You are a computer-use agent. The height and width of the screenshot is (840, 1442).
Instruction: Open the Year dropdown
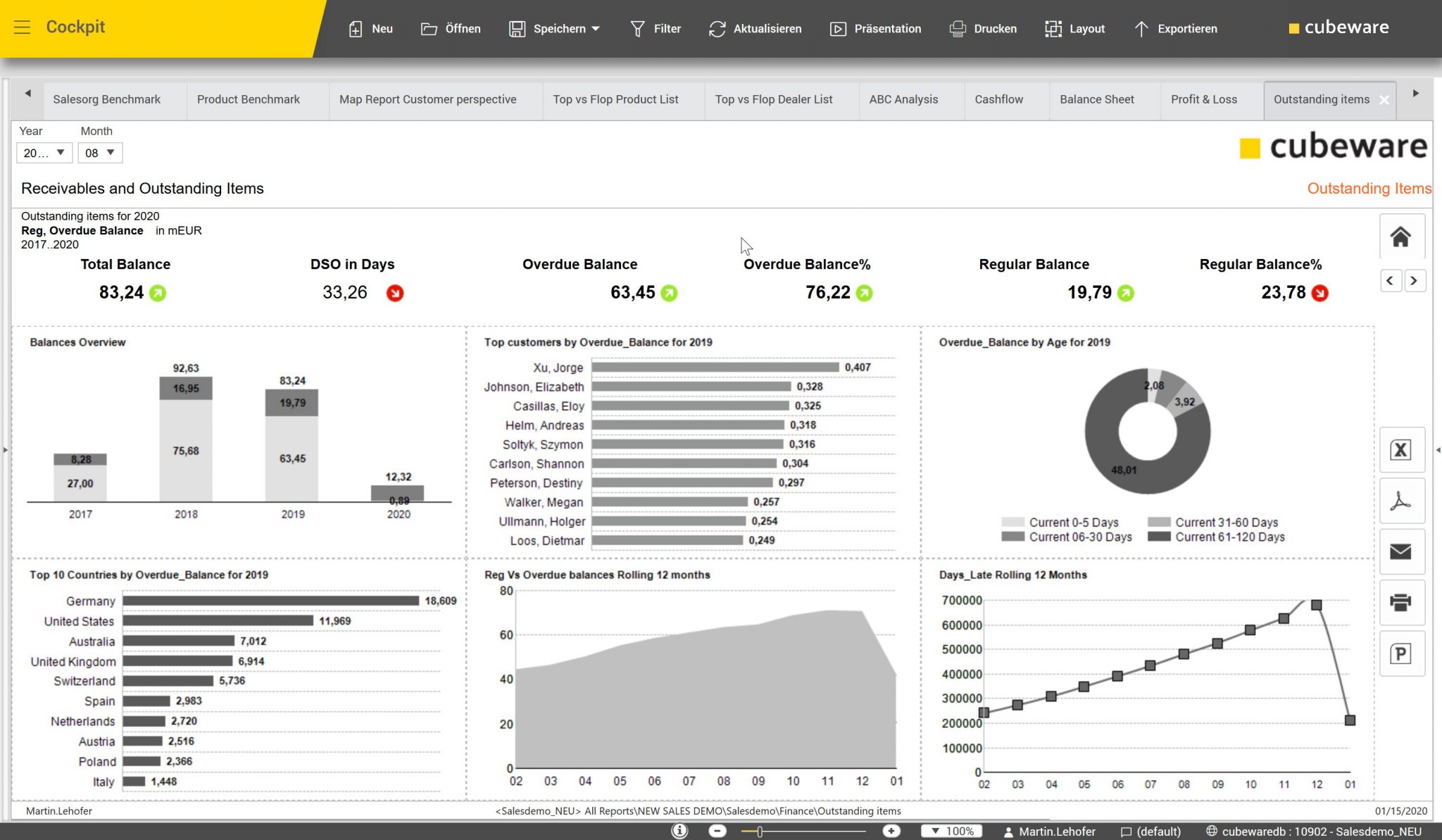pyautogui.click(x=44, y=153)
